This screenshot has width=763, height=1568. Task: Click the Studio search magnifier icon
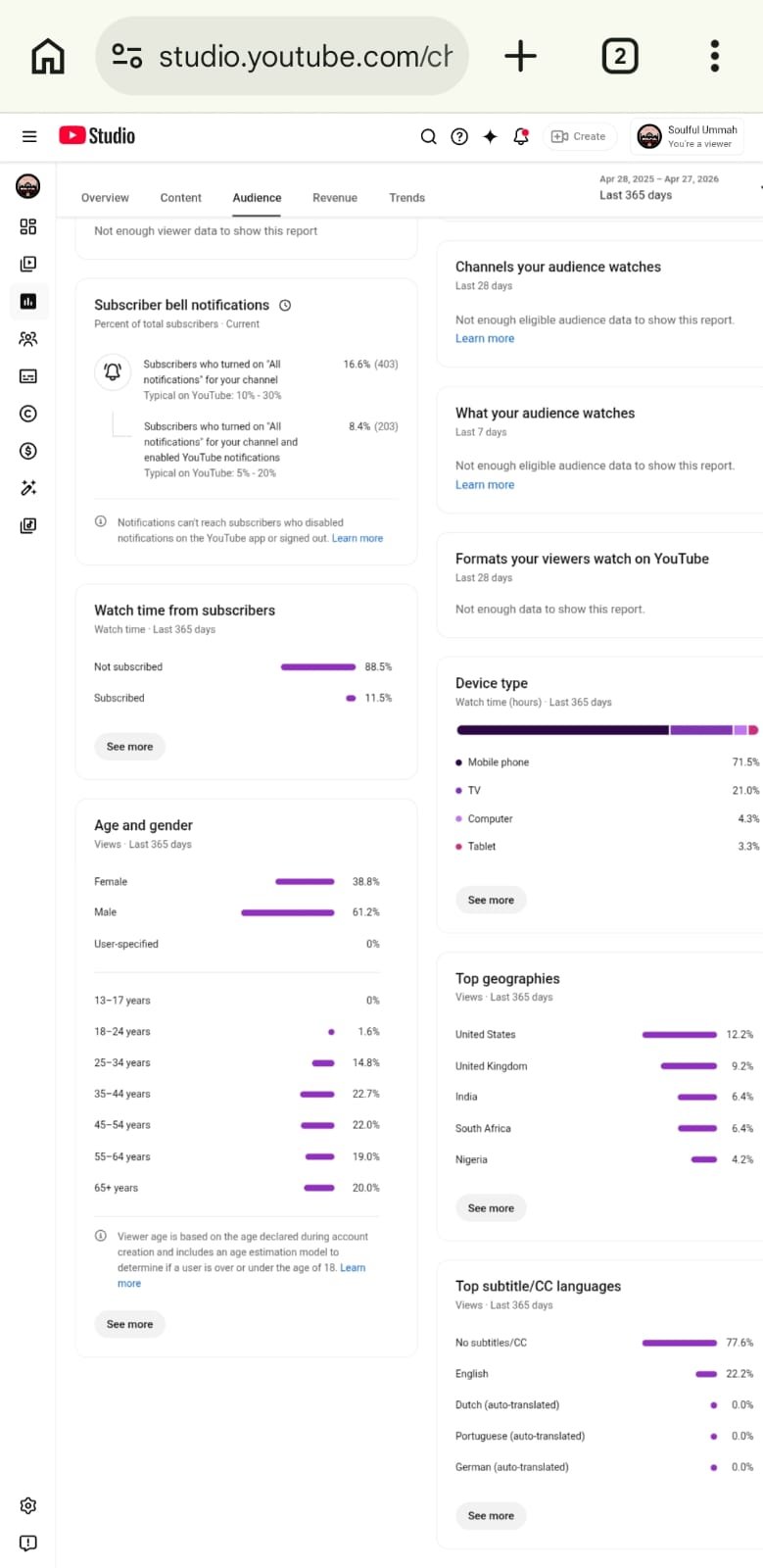[428, 136]
